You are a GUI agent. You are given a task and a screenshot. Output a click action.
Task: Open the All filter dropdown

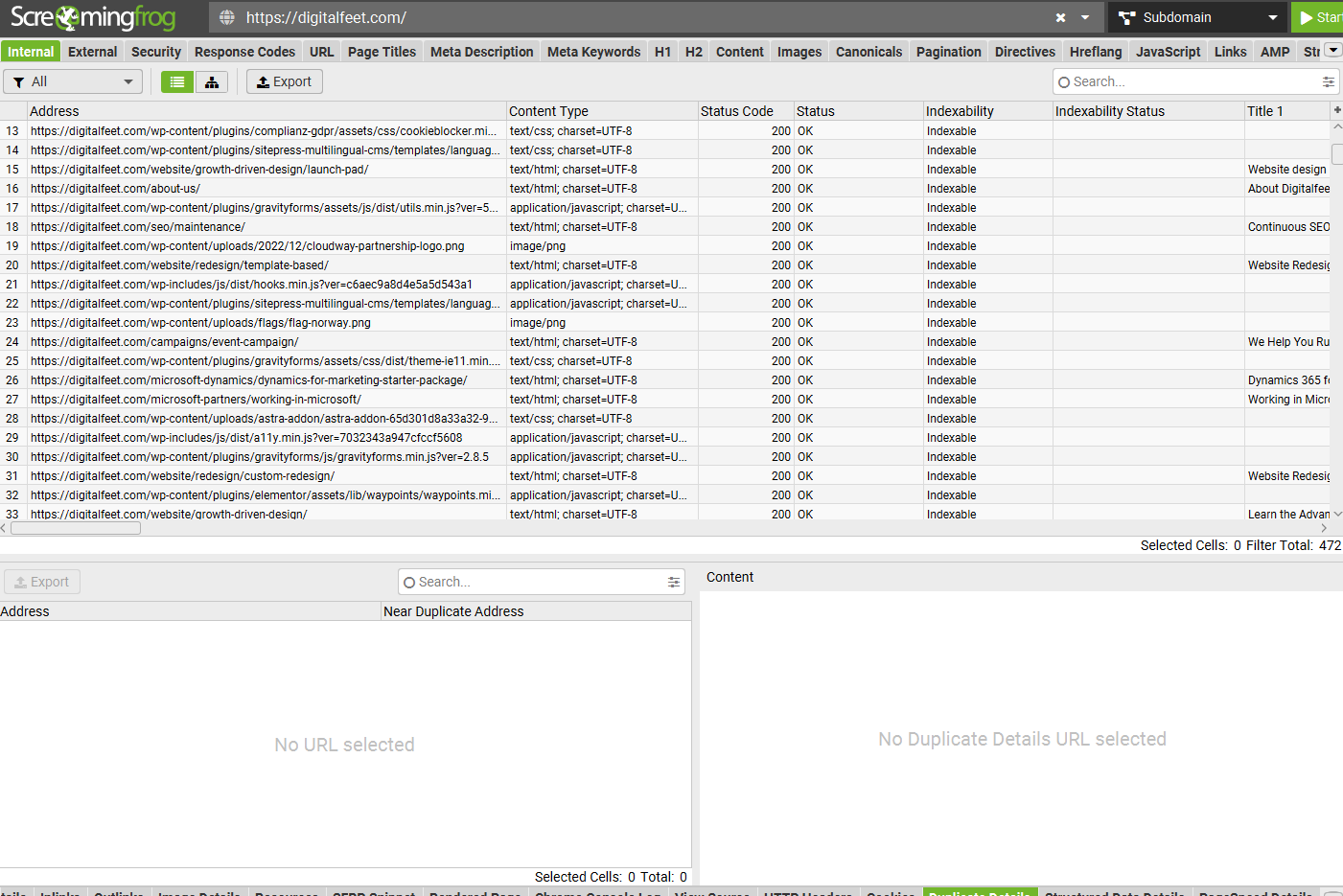72,81
